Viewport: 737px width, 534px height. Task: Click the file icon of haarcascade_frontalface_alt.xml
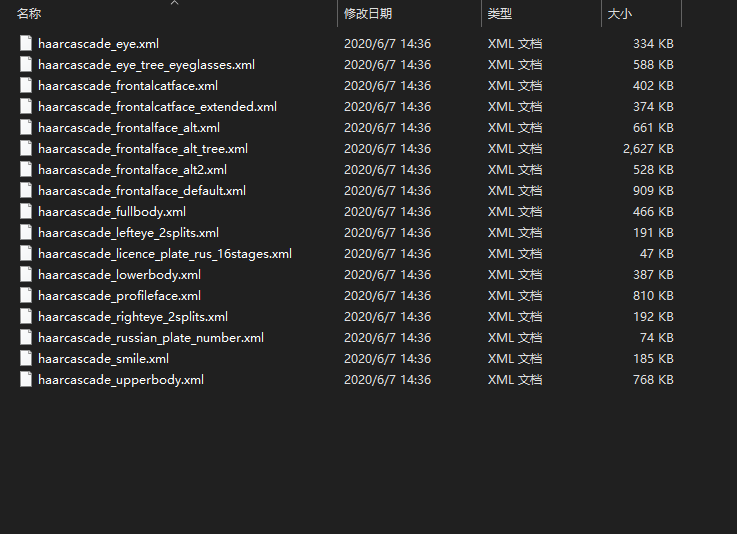click(26, 127)
